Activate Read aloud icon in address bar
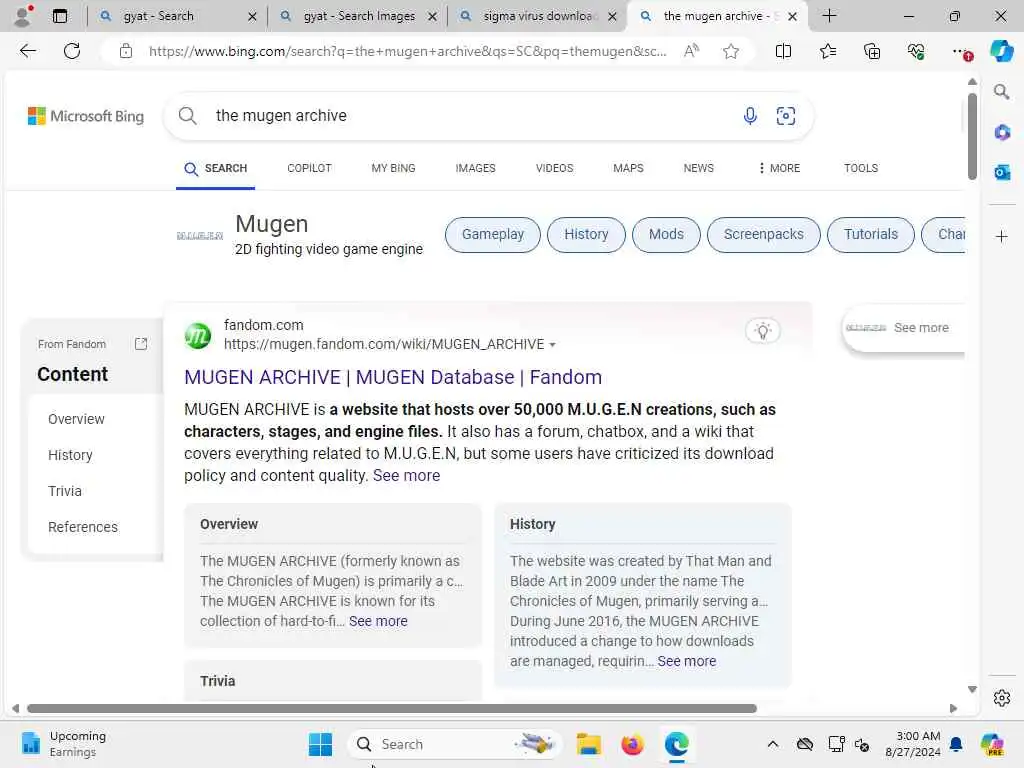The height and width of the screenshot is (768, 1024). point(691,51)
